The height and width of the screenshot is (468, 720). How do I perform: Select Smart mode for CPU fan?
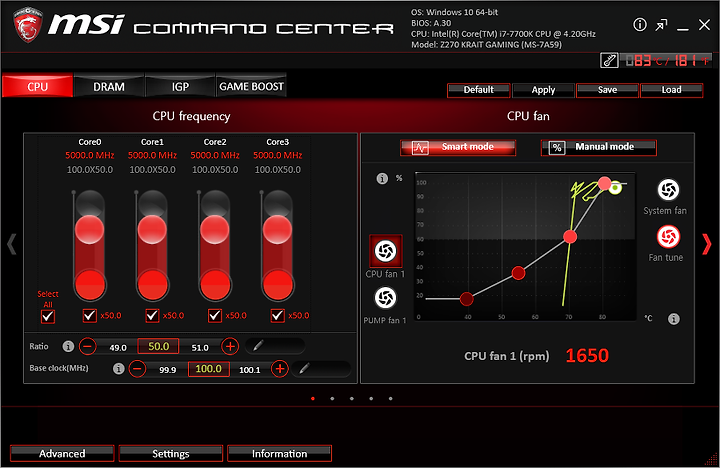point(458,147)
